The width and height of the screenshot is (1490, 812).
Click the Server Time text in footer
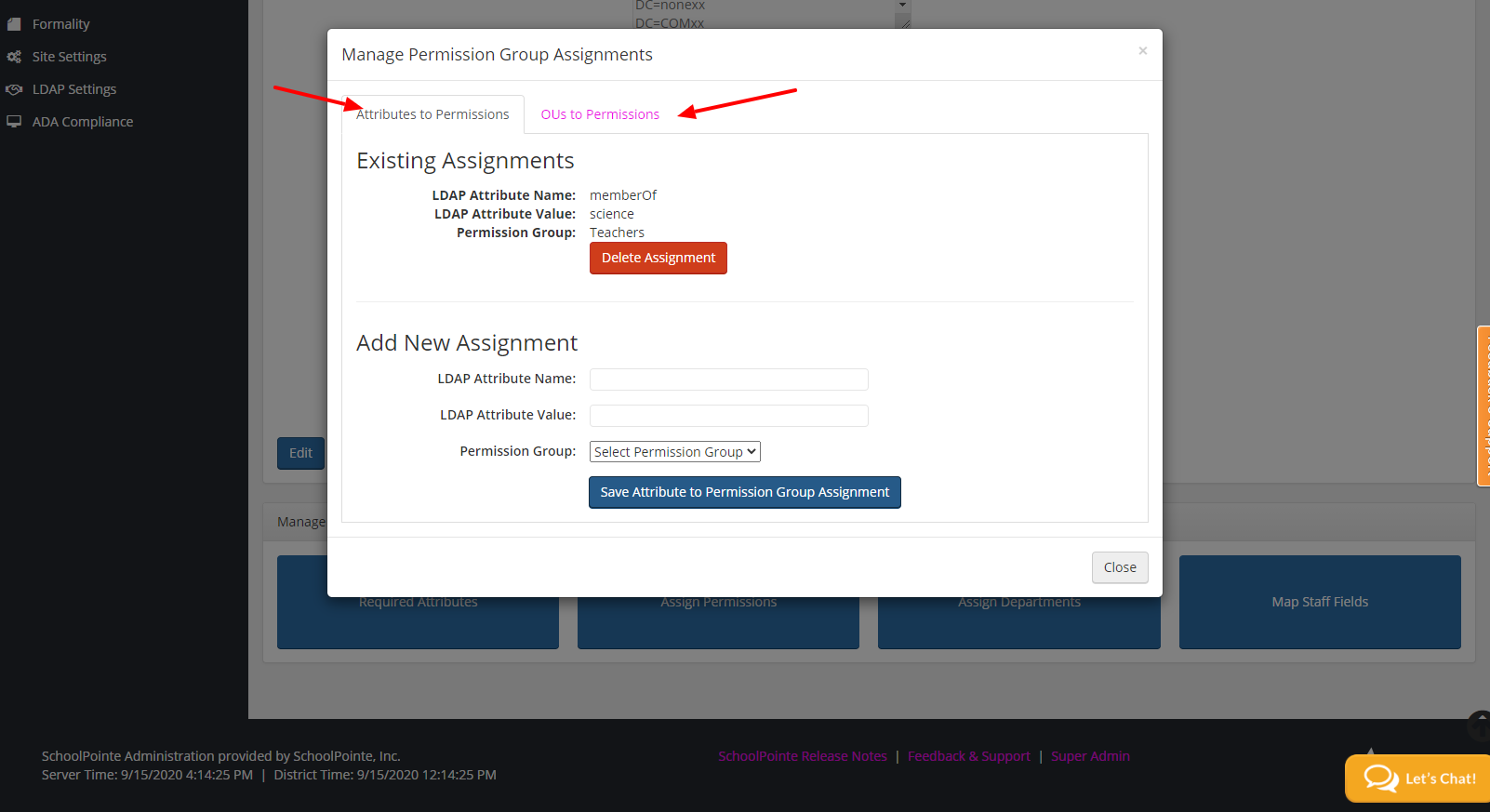coord(147,775)
